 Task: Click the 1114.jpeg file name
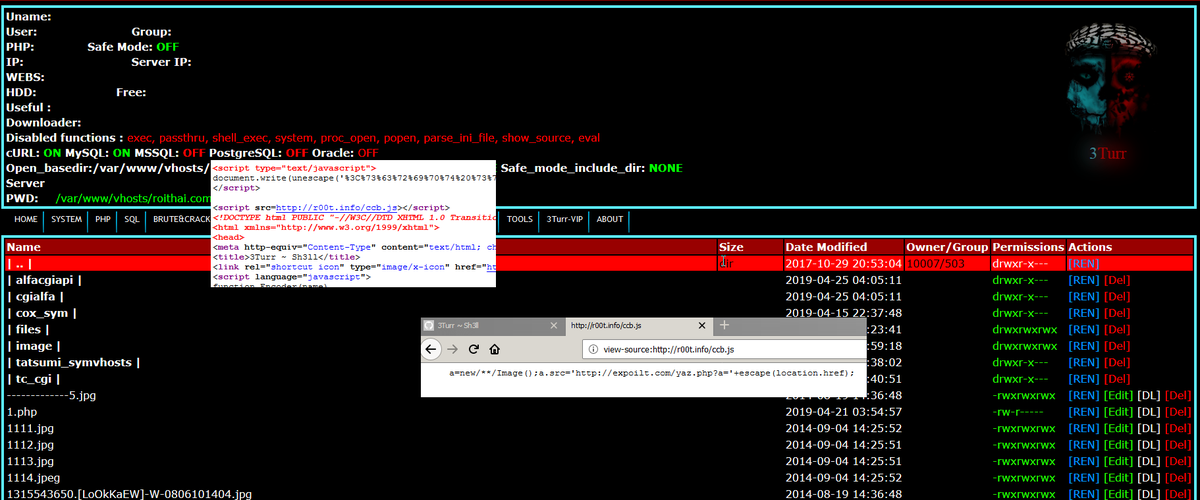click(32, 477)
